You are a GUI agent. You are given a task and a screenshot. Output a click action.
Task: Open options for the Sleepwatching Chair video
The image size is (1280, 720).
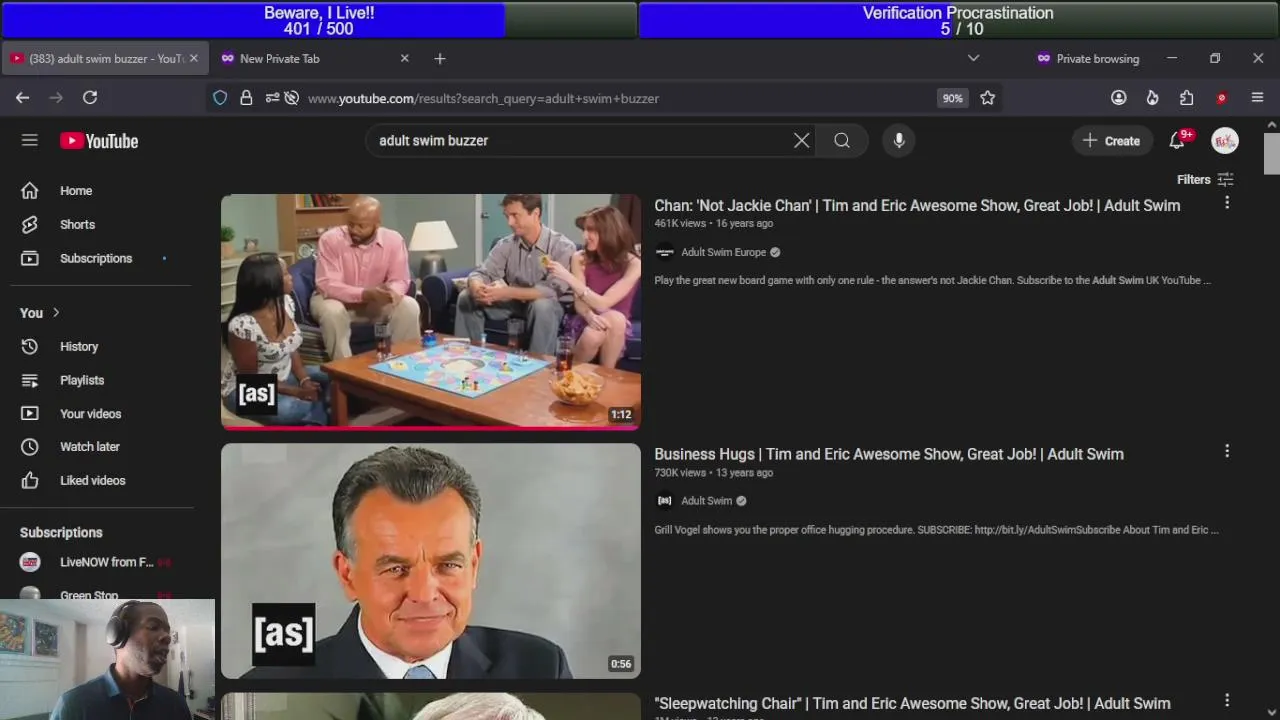(1227, 701)
